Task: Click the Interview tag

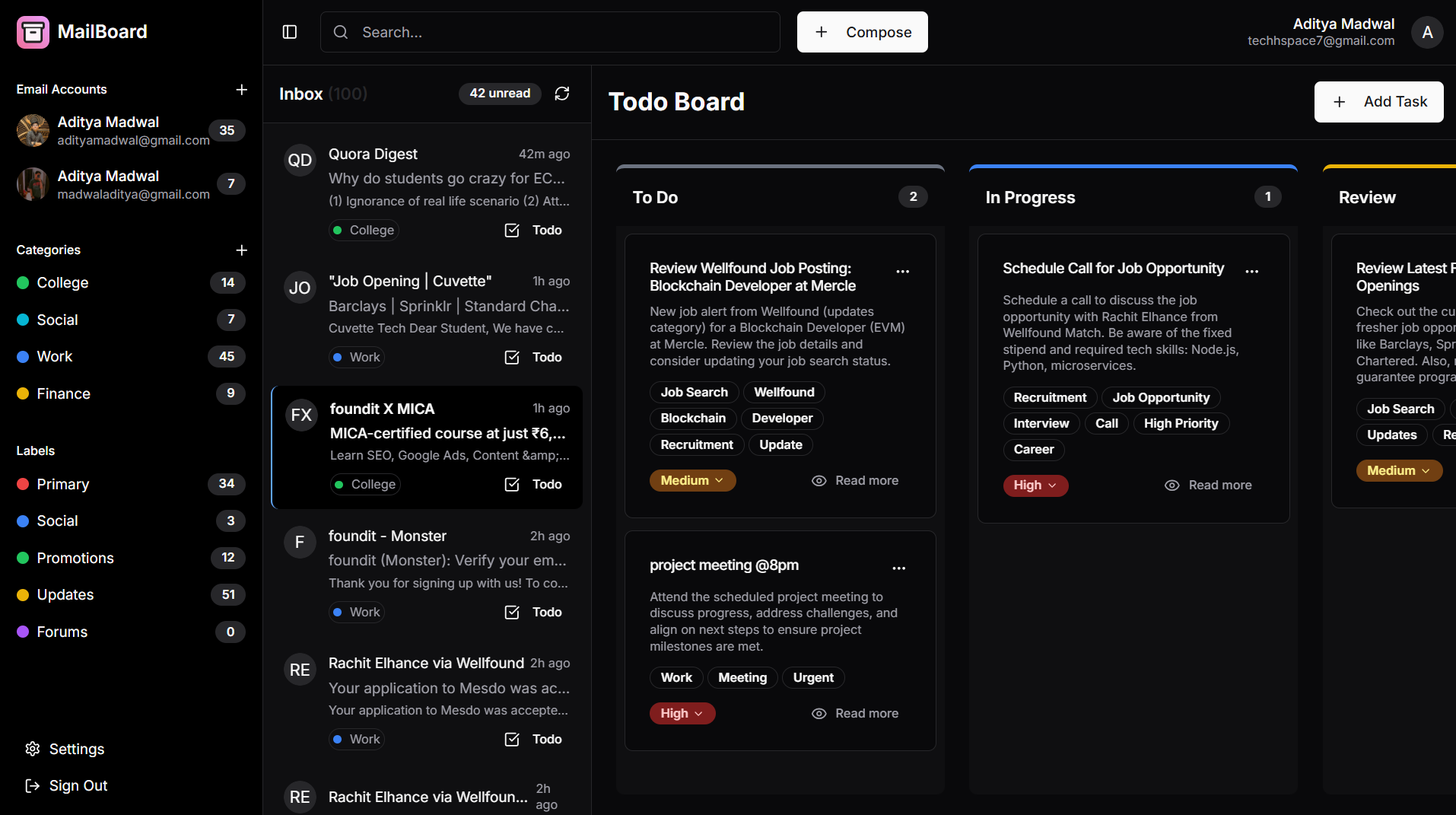Action: click(x=1041, y=424)
